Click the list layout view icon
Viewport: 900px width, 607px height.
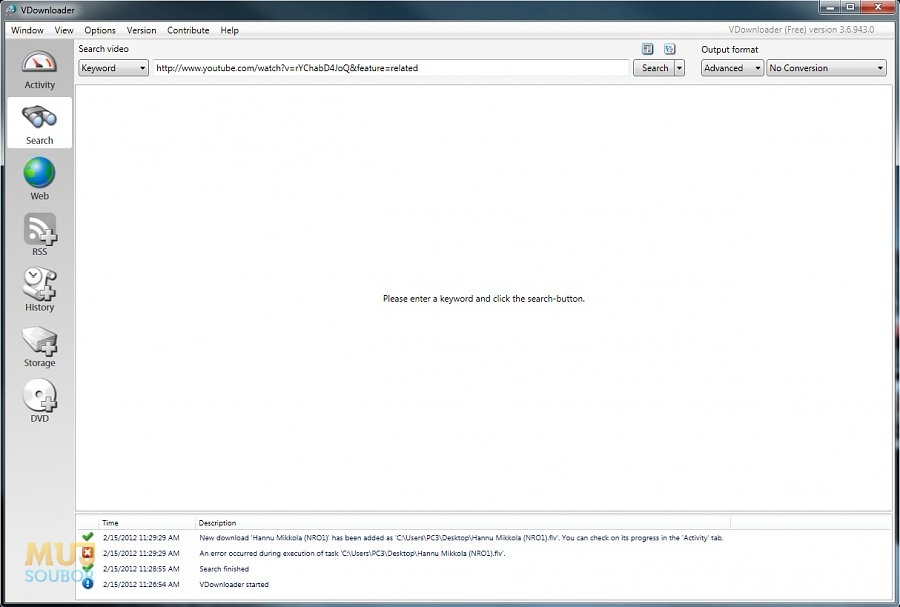(647, 49)
